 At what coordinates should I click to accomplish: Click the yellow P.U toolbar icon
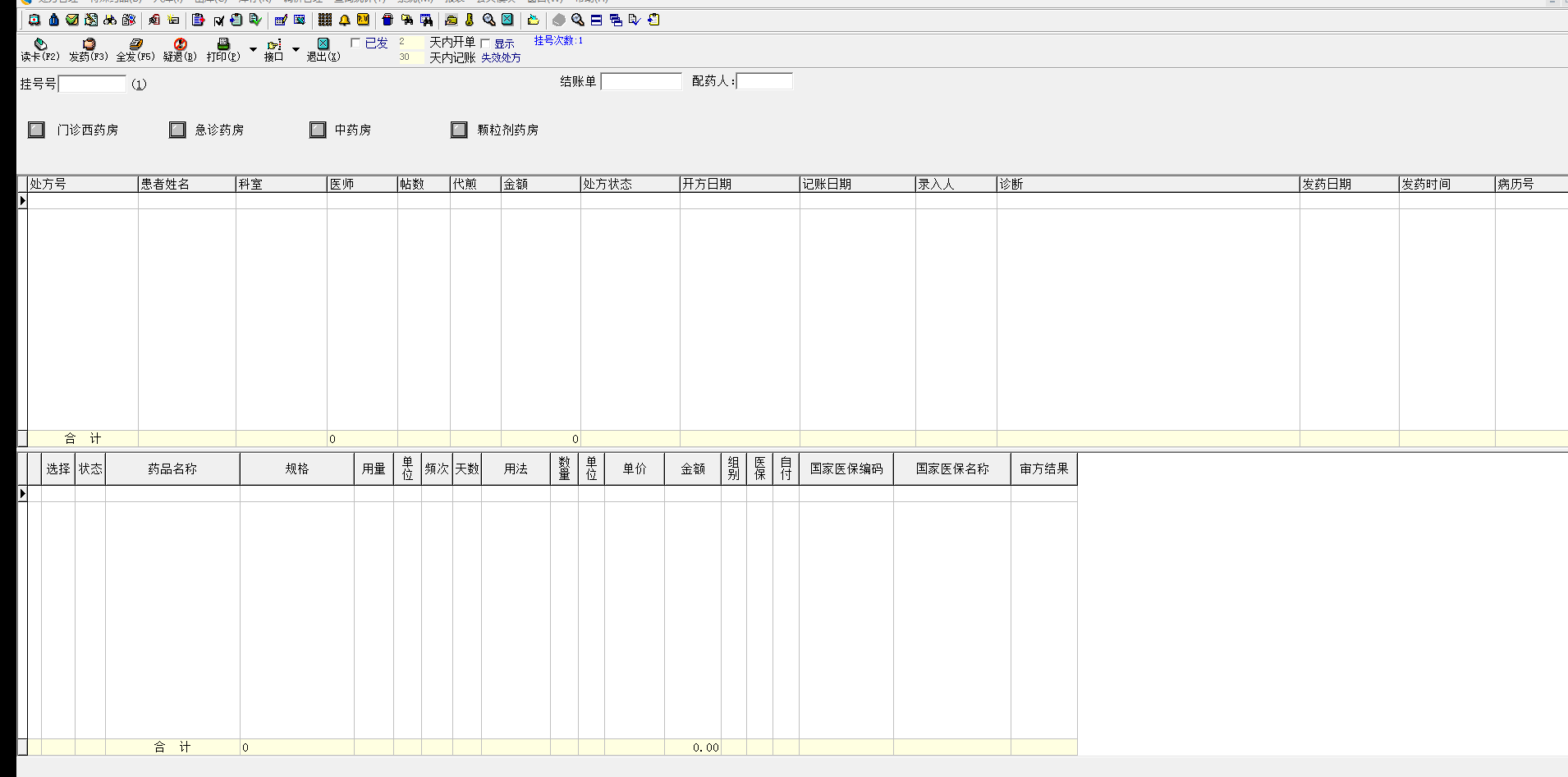(363, 20)
